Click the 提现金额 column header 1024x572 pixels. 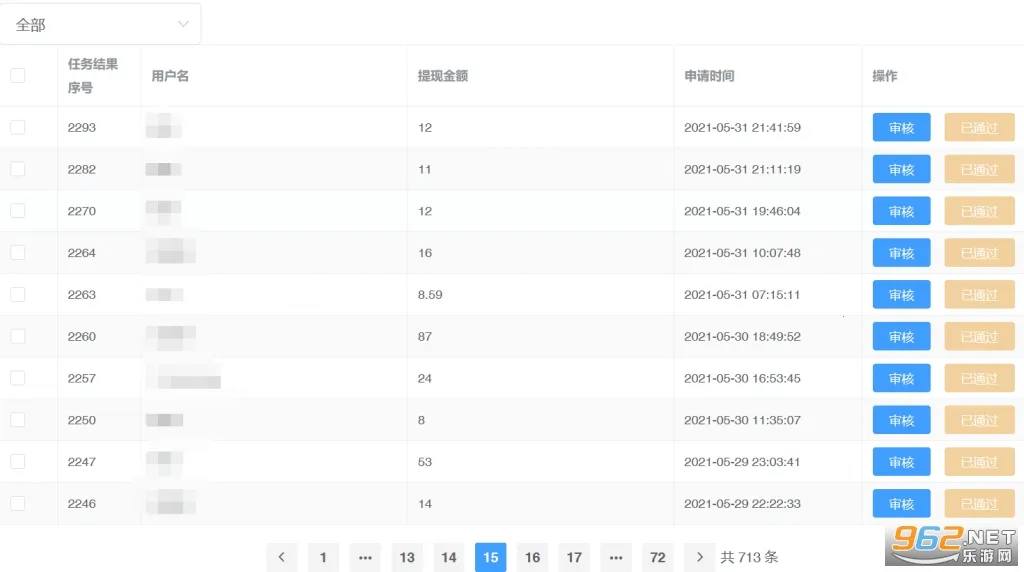tap(443, 76)
